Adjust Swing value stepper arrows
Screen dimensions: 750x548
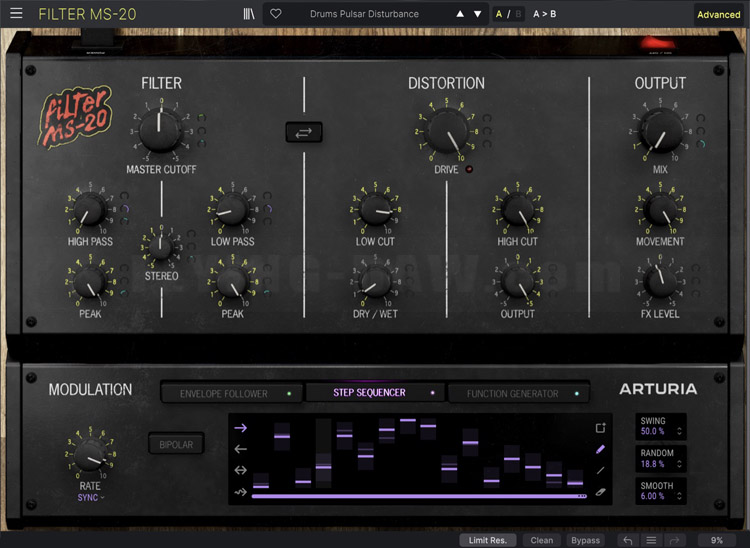click(679, 431)
